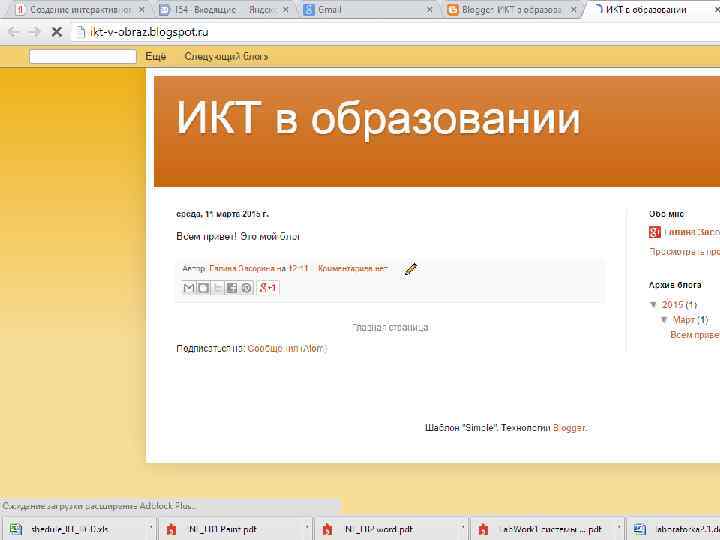Click the Google +1 button
The width and height of the screenshot is (720, 540).
pos(268,288)
